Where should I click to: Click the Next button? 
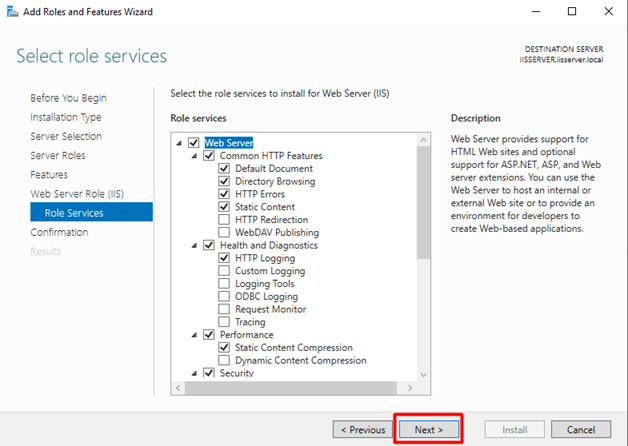[x=429, y=430]
